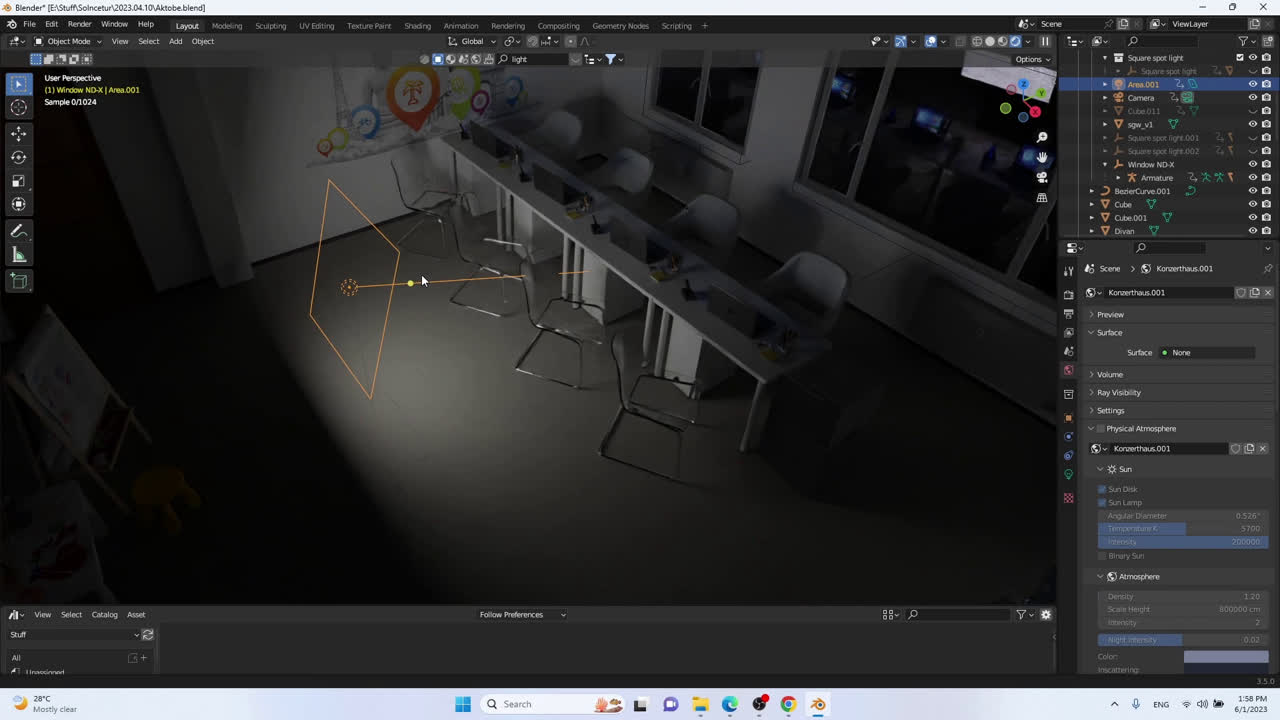Collapse the Window ND-X tree item
The width and height of the screenshot is (1280, 720).
click(x=1105, y=164)
